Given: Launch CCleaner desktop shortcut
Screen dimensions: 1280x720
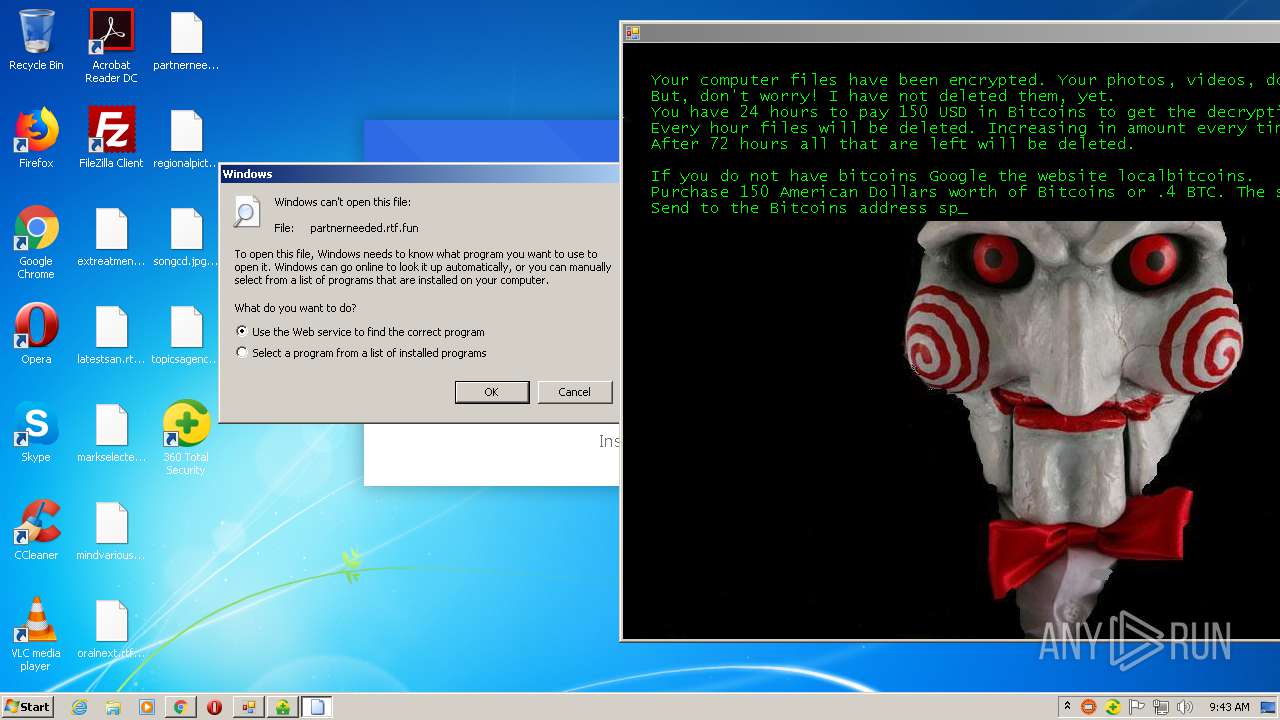Looking at the screenshot, I should [36, 530].
